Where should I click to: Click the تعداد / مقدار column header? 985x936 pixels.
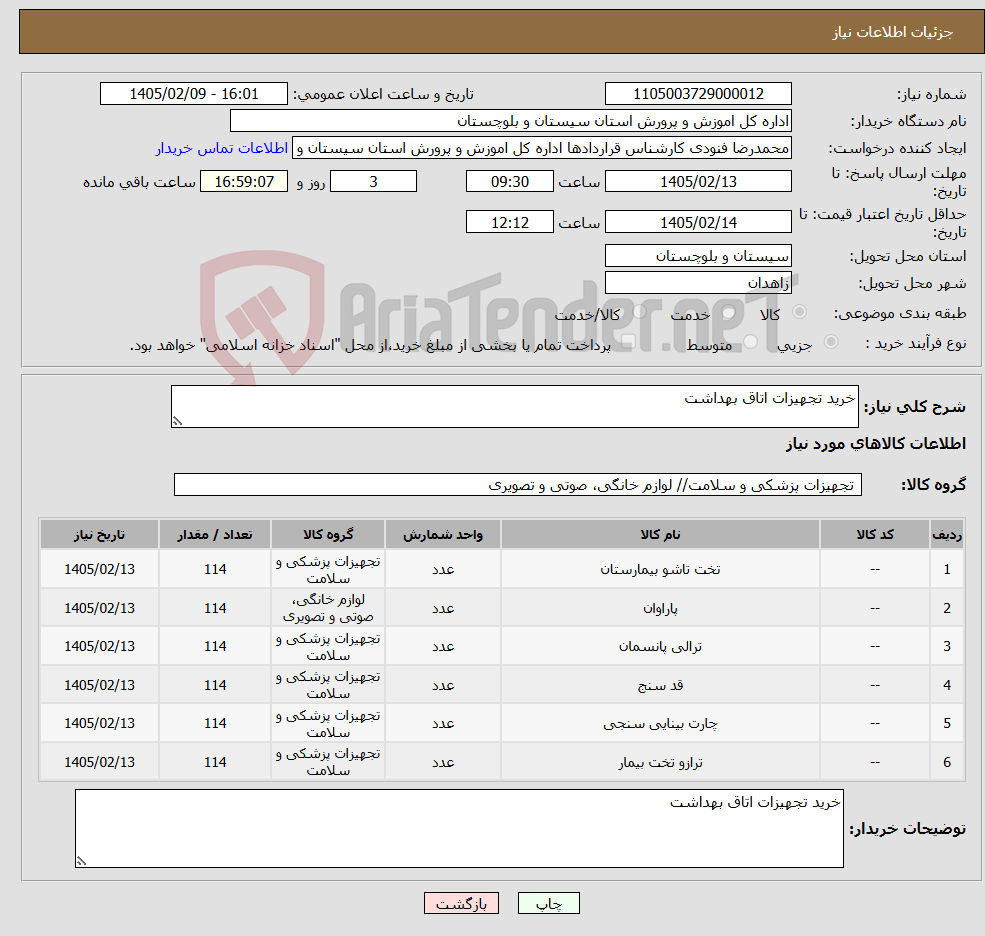(x=215, y=535)
